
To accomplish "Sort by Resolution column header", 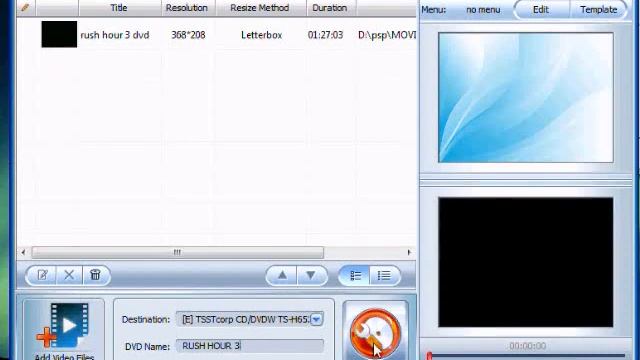I will (187, 8).
